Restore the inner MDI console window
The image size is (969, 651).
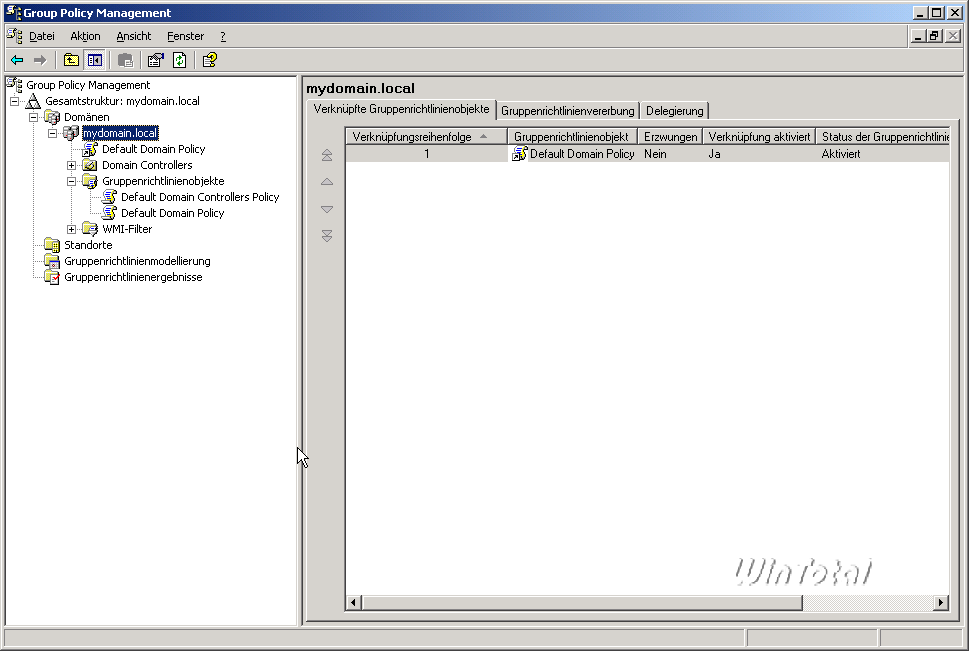click(x=934, y=36)
